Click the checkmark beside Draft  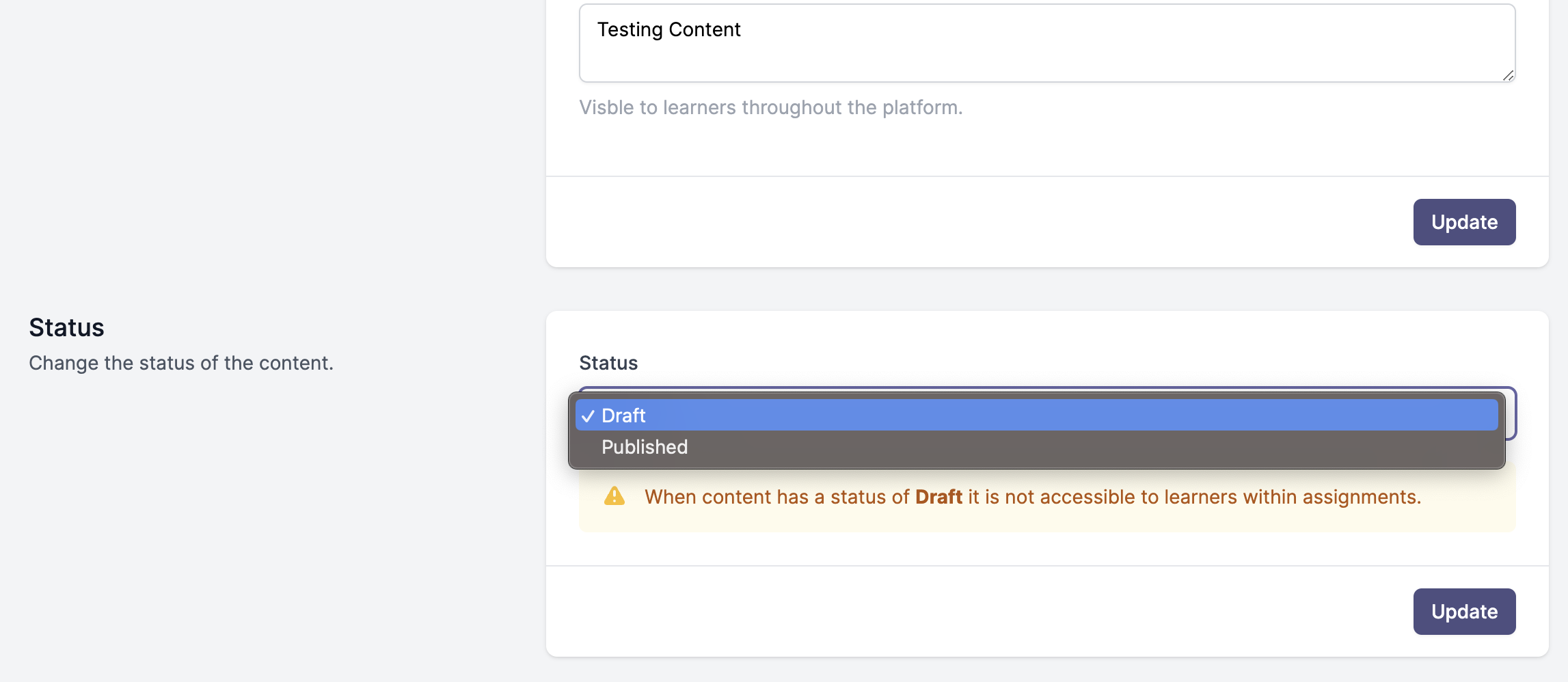(x=588, y=416)
